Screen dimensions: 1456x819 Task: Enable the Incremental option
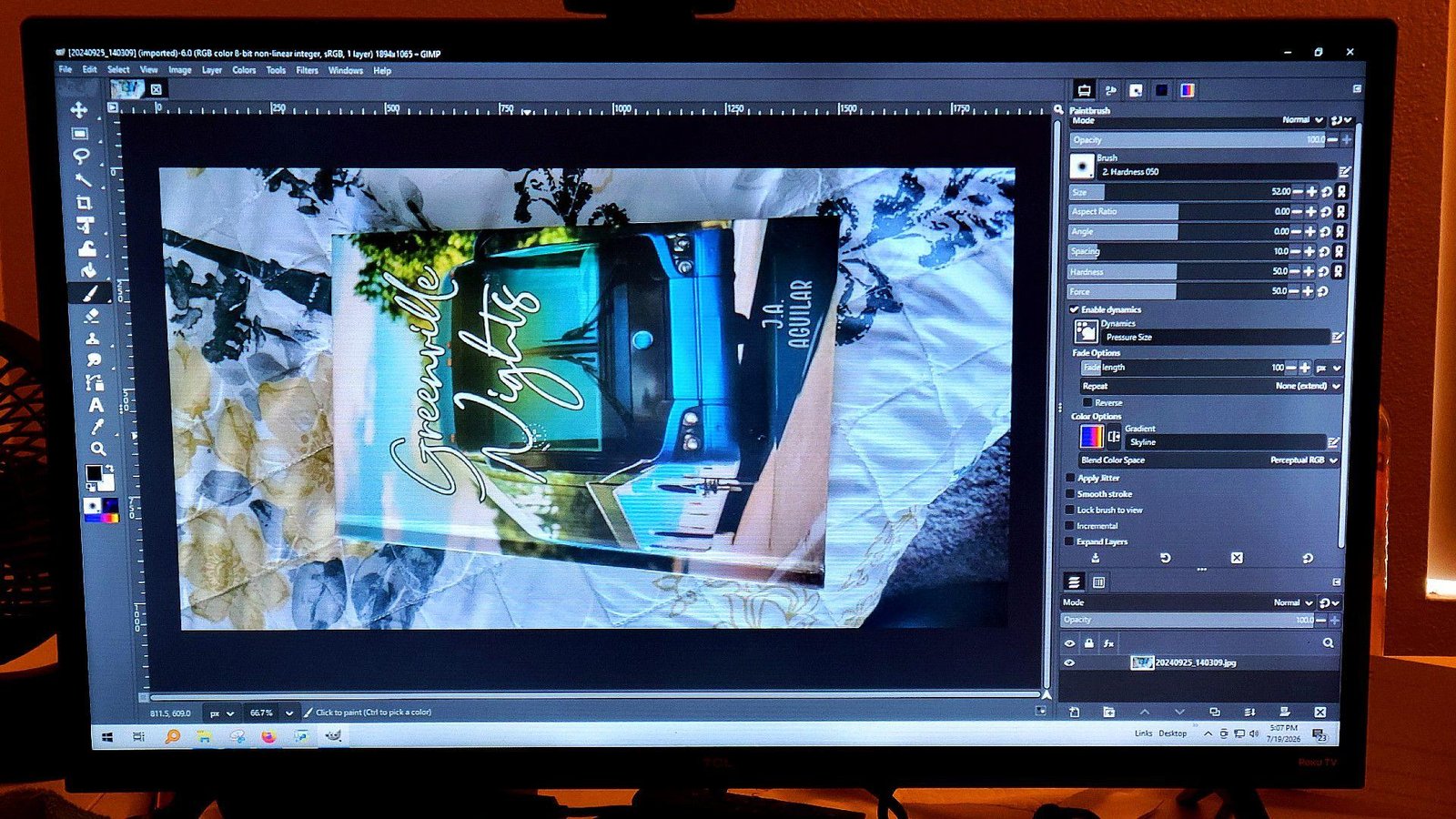click(x=1070, y=526)
